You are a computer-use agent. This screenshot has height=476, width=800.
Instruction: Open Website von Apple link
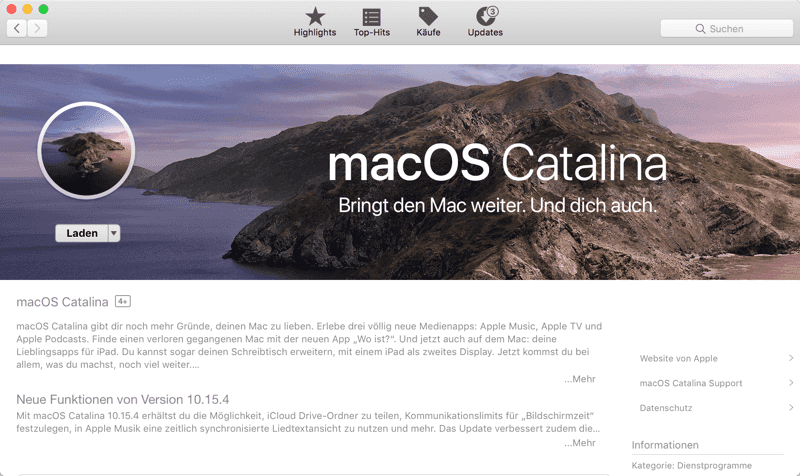(x=679, y=359)
